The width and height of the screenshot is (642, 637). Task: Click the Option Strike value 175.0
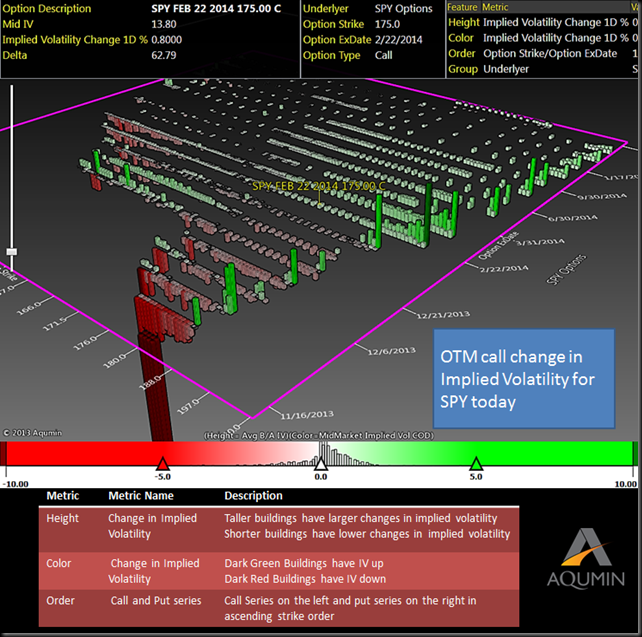click(x=387, y=24)
